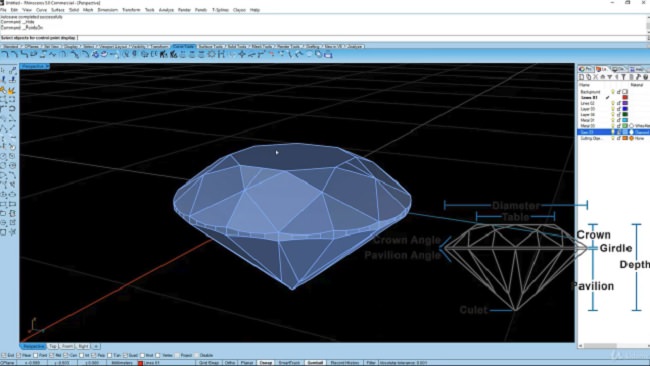Open the Curve menu
The image size is (650, 366).
coord(41,10)
